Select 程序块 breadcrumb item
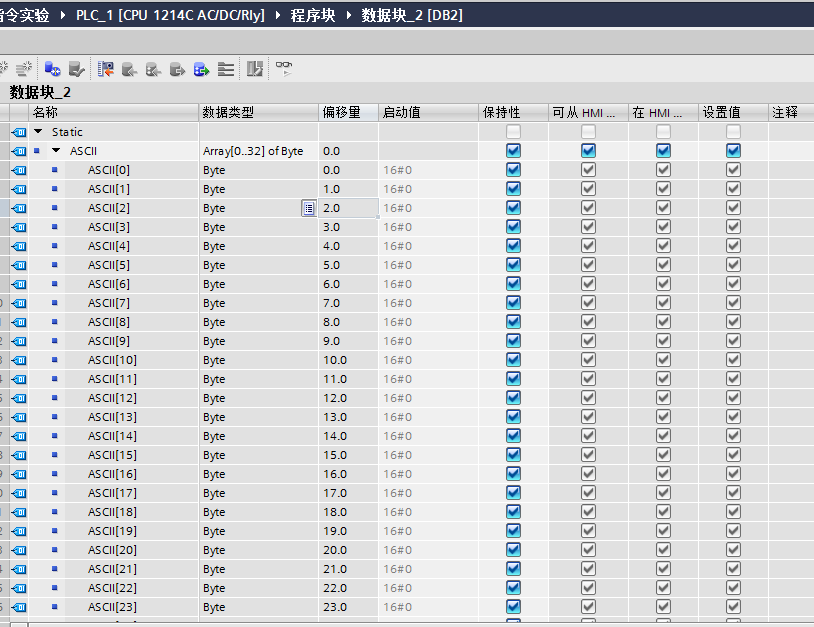Image resolution: width=814 pixels, height=627 pixels. [313, 15]
